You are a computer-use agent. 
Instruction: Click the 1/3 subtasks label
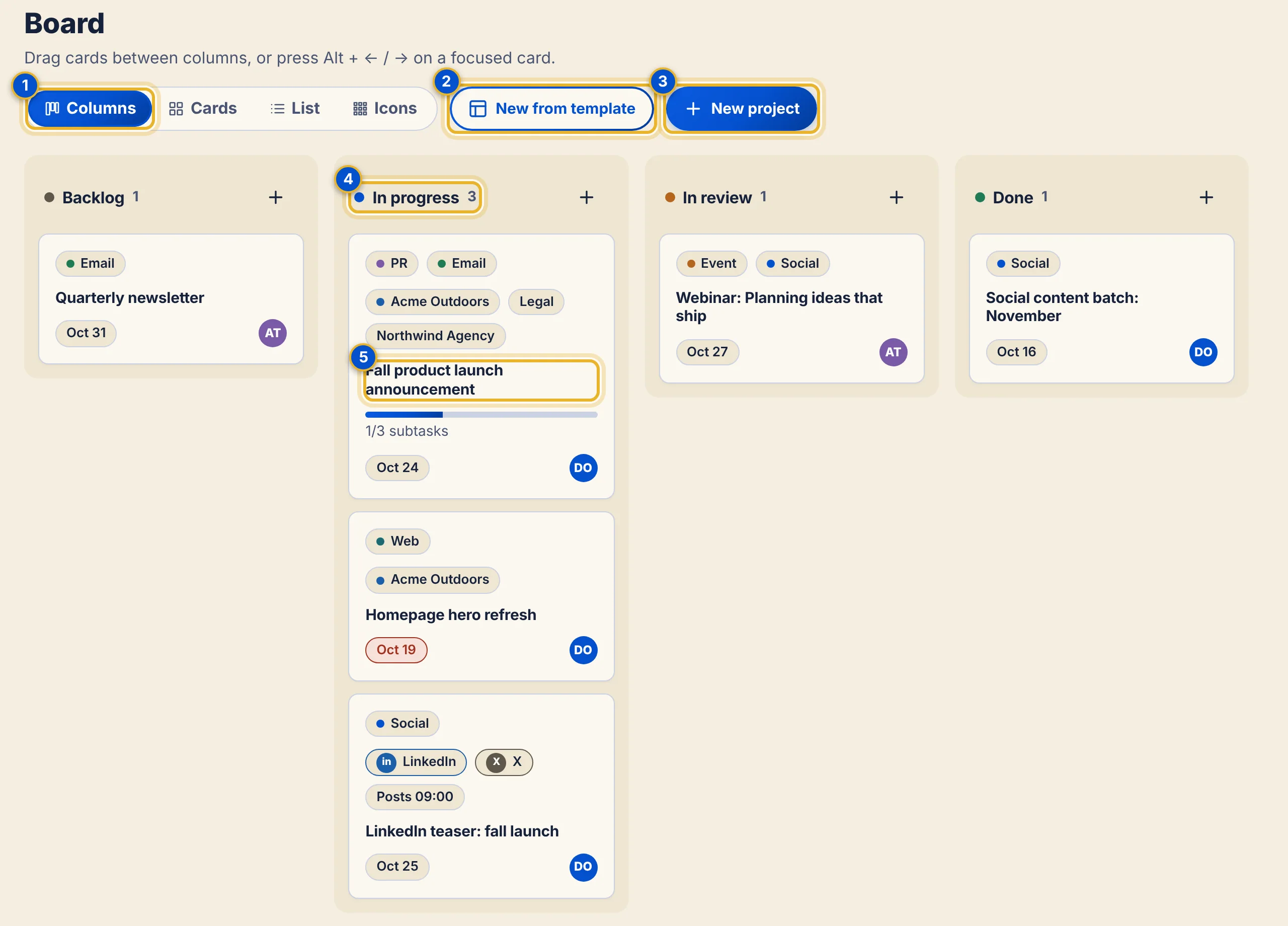tap(407, 431)
